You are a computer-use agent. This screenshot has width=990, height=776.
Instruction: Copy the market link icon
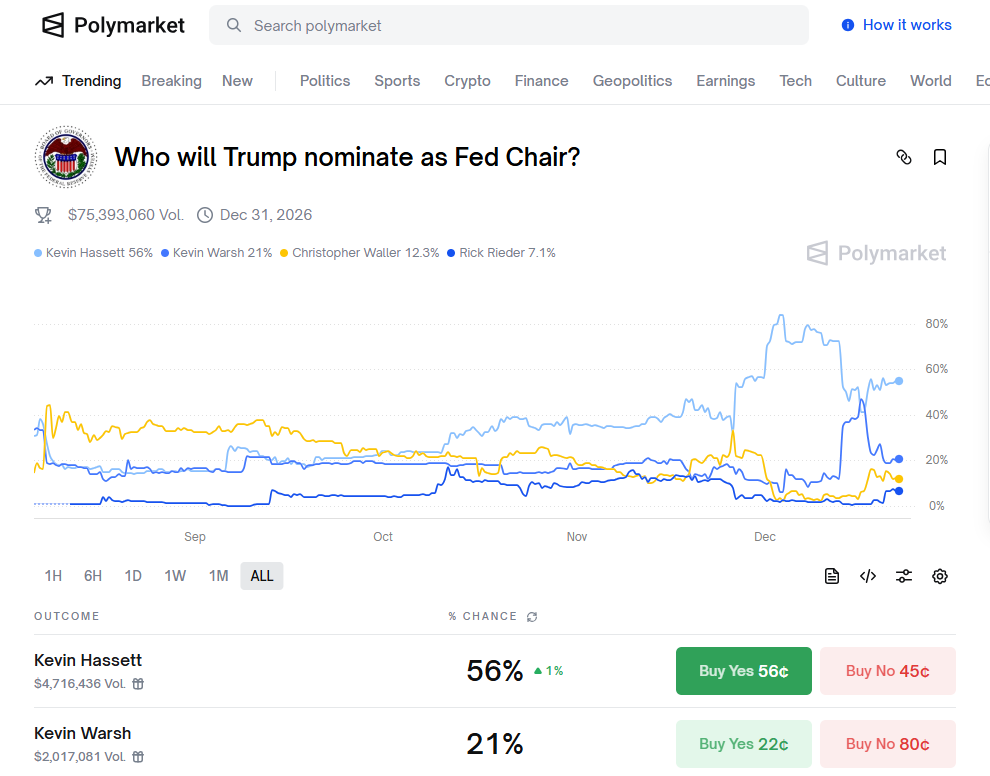coord(904,157)
